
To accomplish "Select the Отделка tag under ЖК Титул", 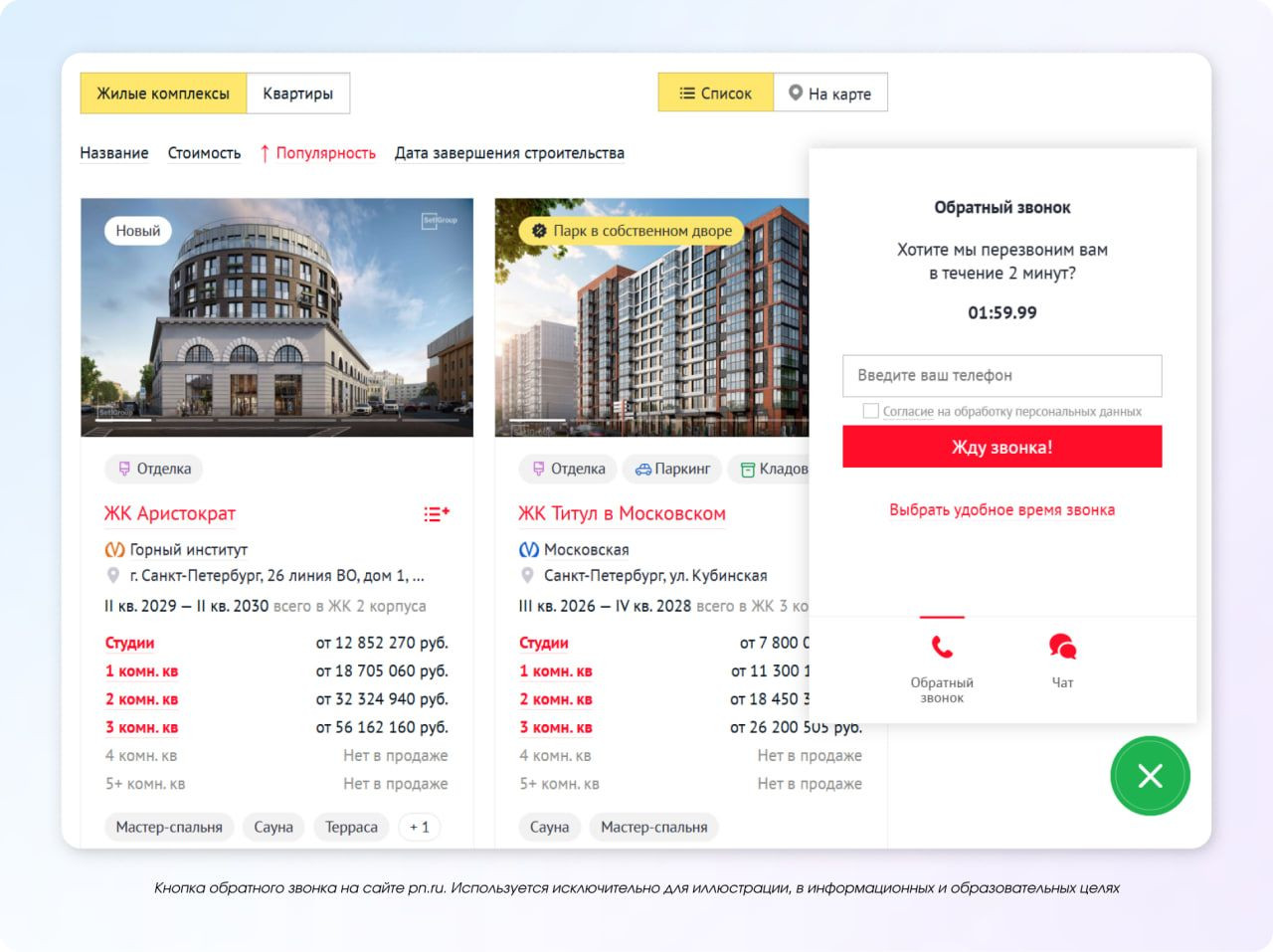I will click(568, 469).
